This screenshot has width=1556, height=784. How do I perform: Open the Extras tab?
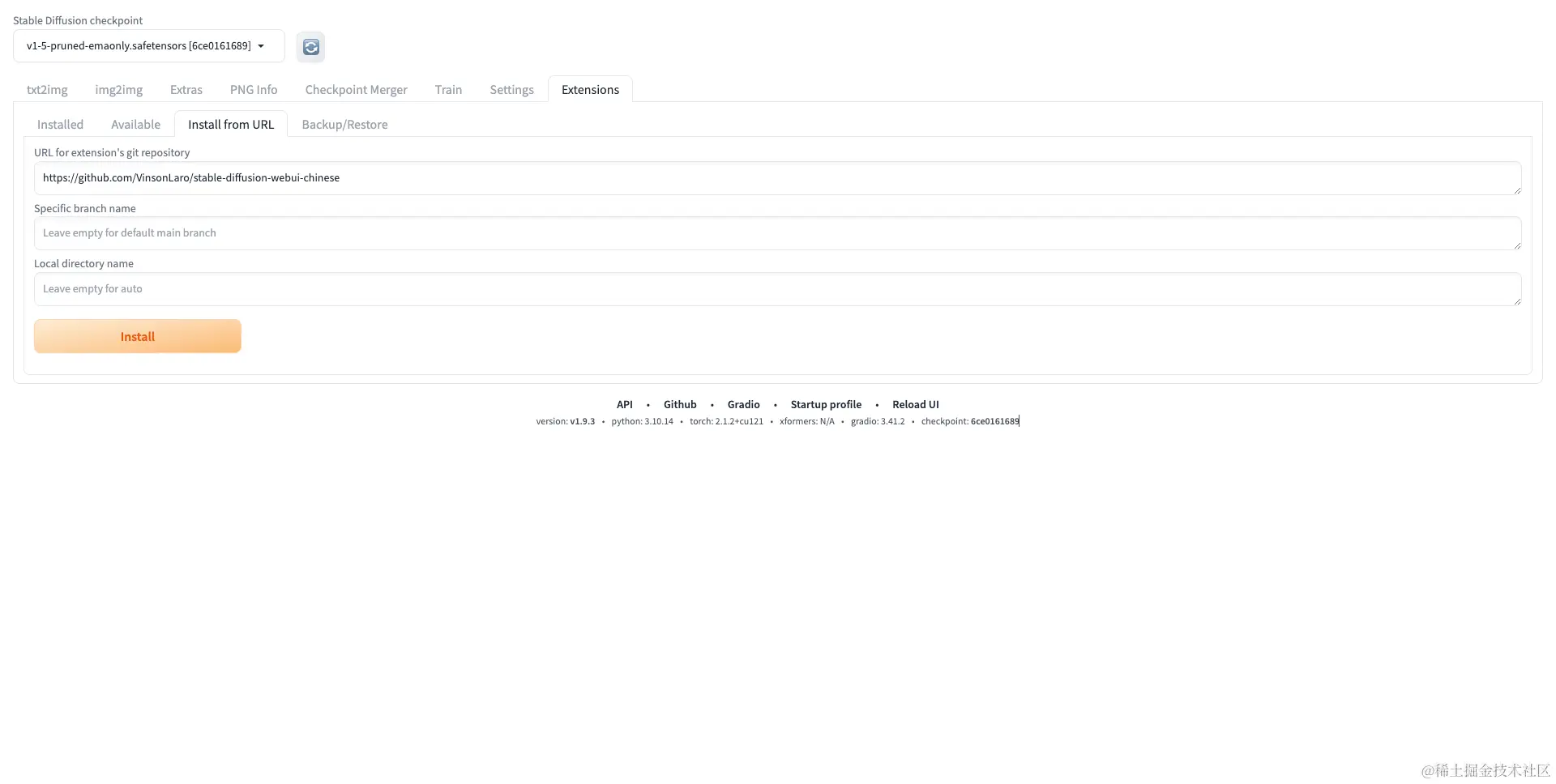[x=186, y=89]
